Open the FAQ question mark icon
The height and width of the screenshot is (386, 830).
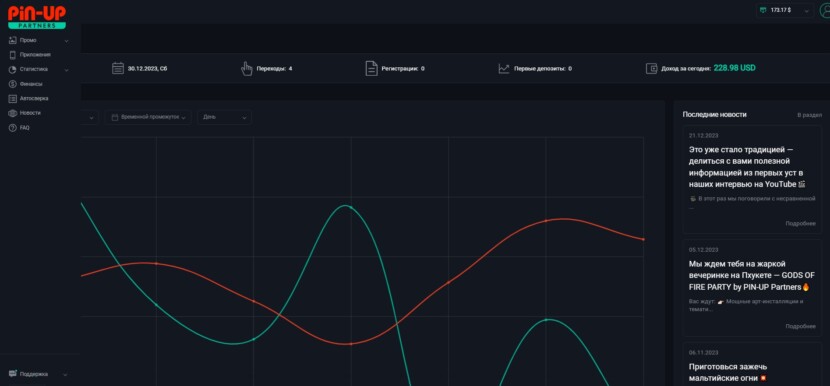coord(13,128)
